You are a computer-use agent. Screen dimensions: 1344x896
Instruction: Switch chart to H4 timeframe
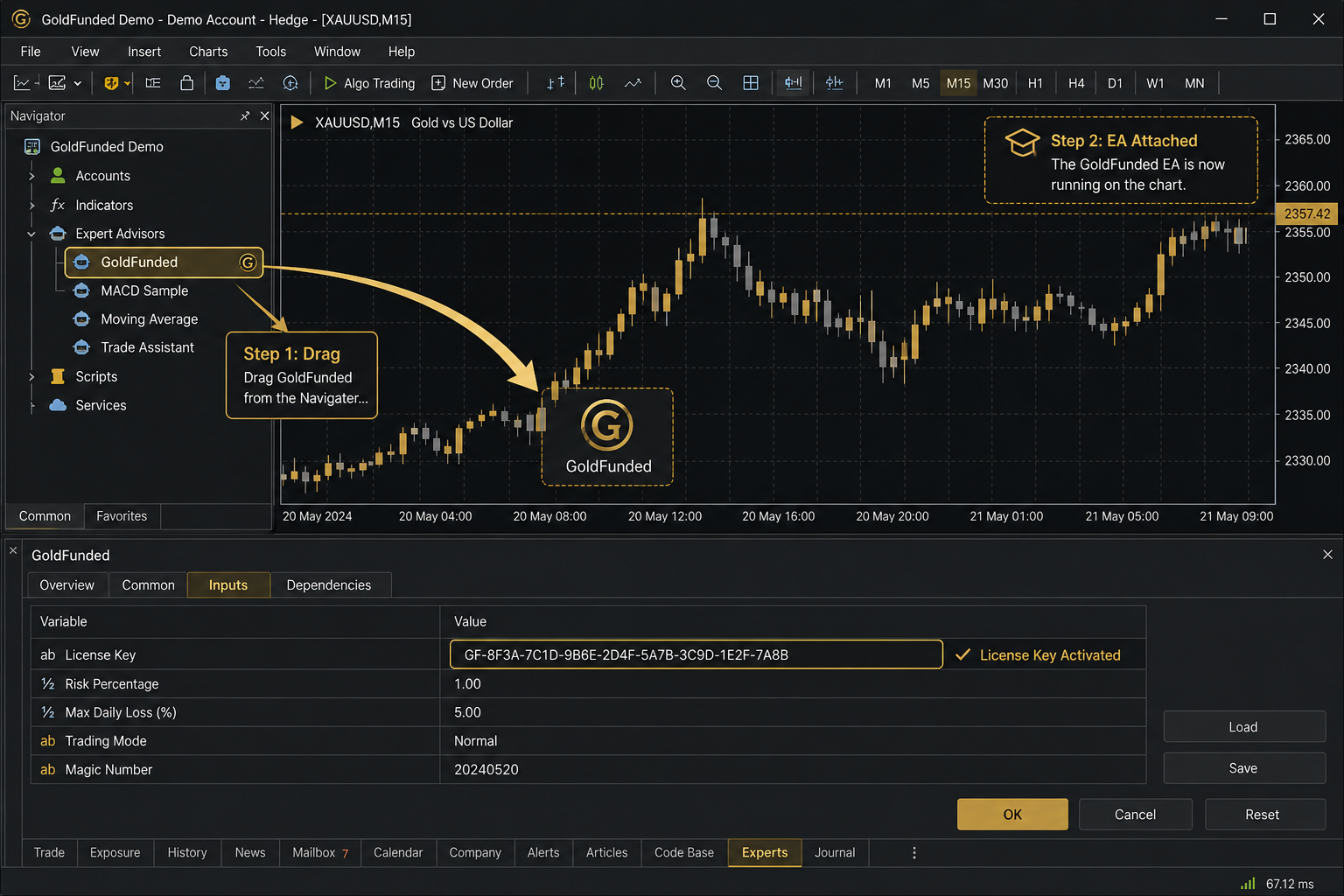tap(1076, 83)
